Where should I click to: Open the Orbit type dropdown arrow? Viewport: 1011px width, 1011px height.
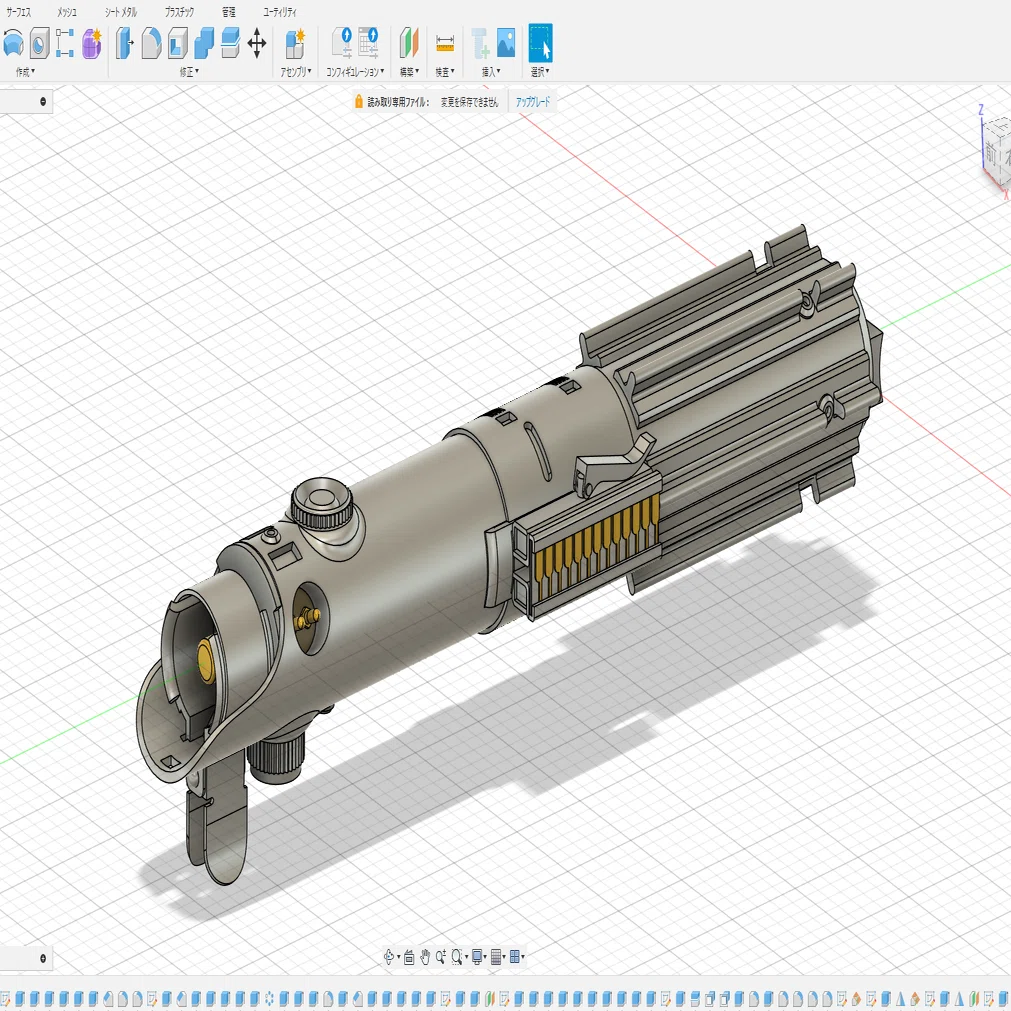(x=398, y=957)
